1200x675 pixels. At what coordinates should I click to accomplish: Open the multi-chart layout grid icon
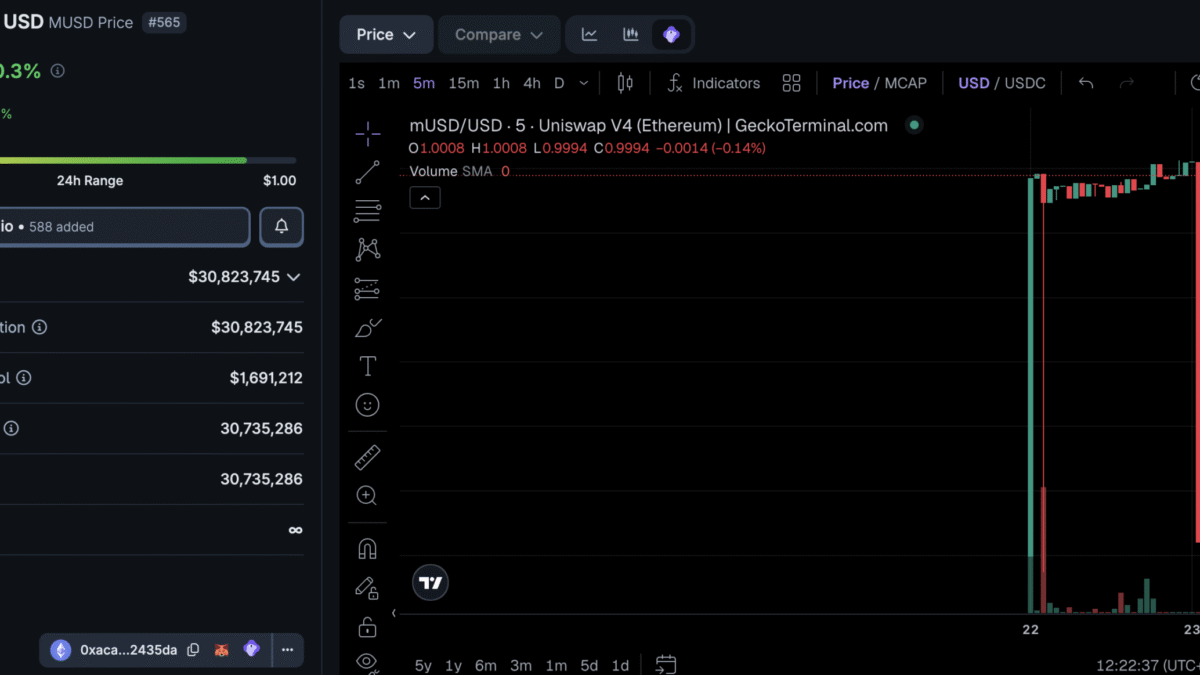791,83
